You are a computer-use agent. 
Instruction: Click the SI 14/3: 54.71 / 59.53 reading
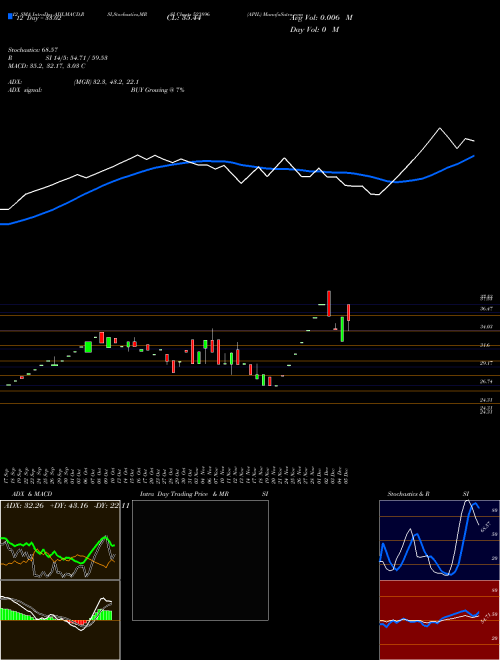77,58
